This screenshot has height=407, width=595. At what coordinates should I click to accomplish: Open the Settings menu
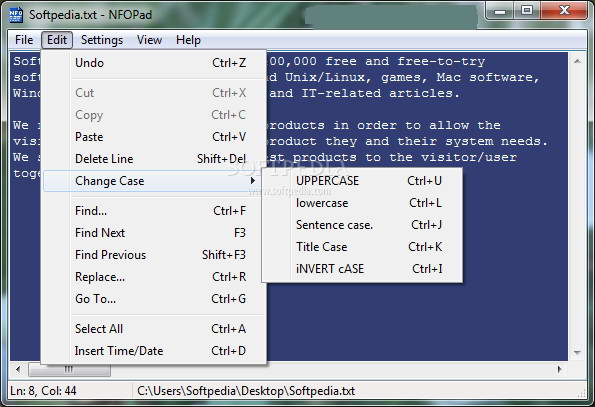point(102,40)
